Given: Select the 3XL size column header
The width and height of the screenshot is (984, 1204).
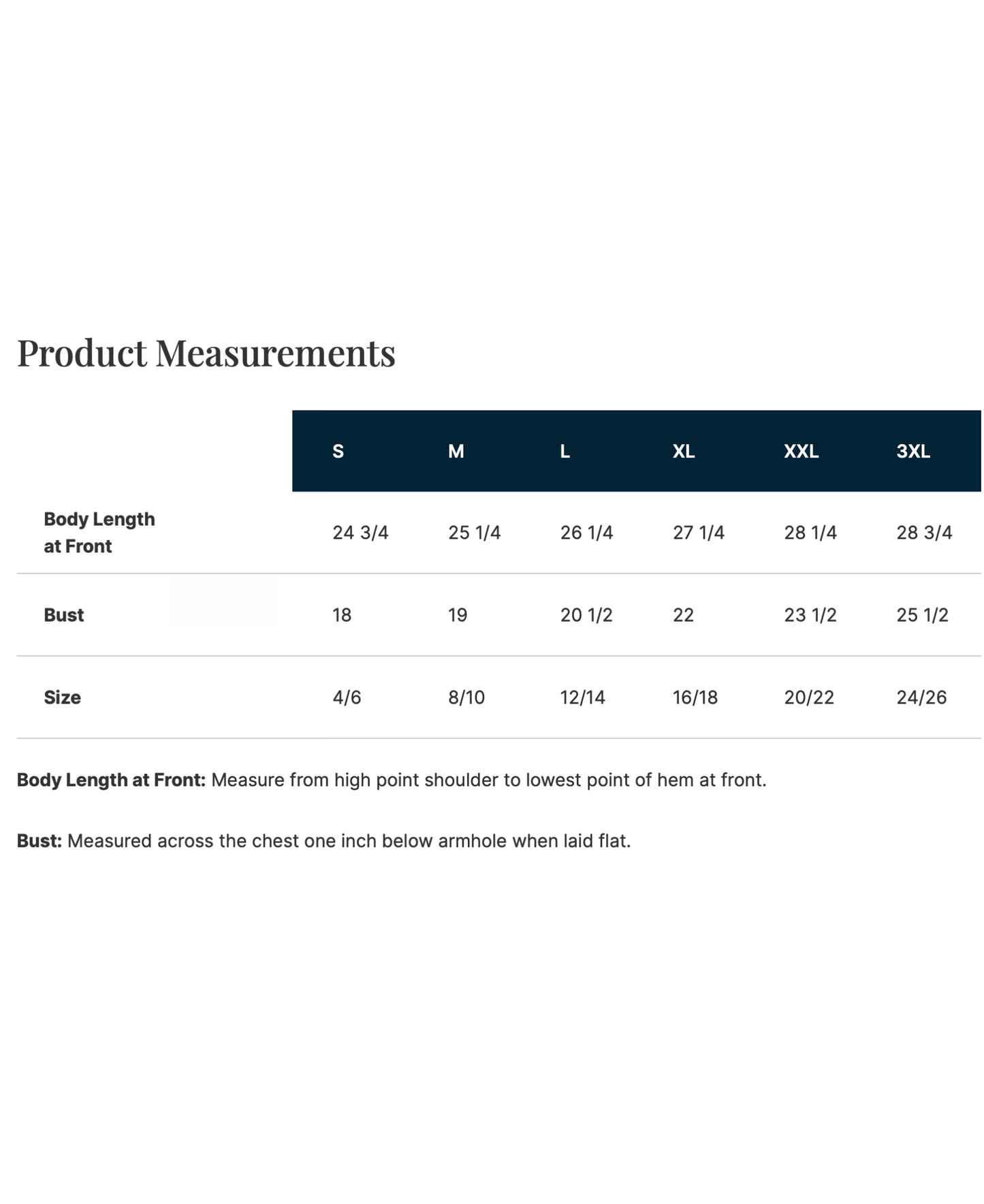Looking at the screenshot, I should click(x=913, y=451).
